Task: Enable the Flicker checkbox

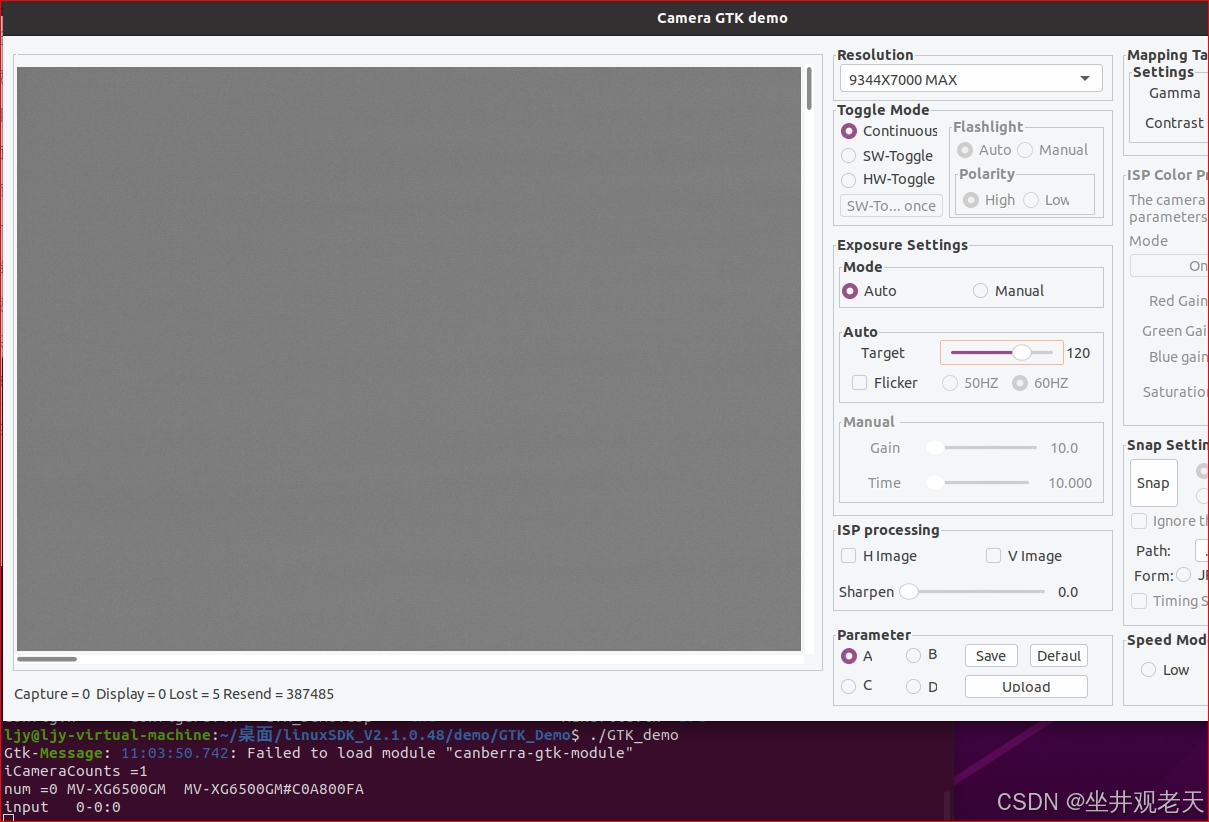Action: [x=859, y=382]
